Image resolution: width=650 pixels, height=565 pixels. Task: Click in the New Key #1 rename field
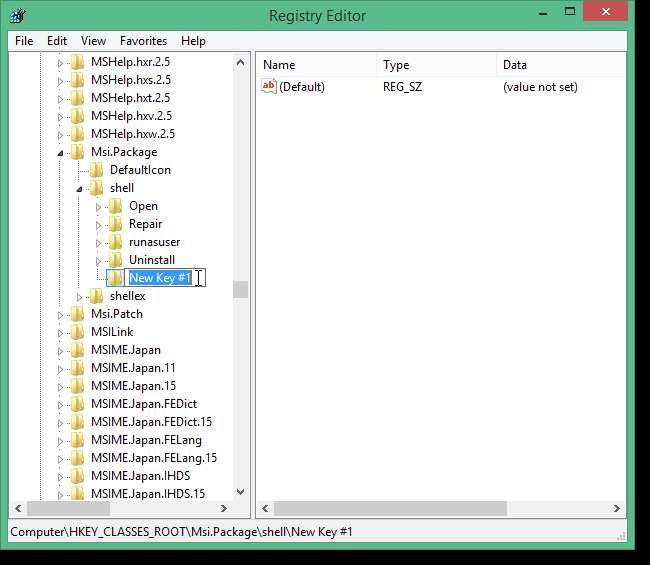tap(165, 278)
